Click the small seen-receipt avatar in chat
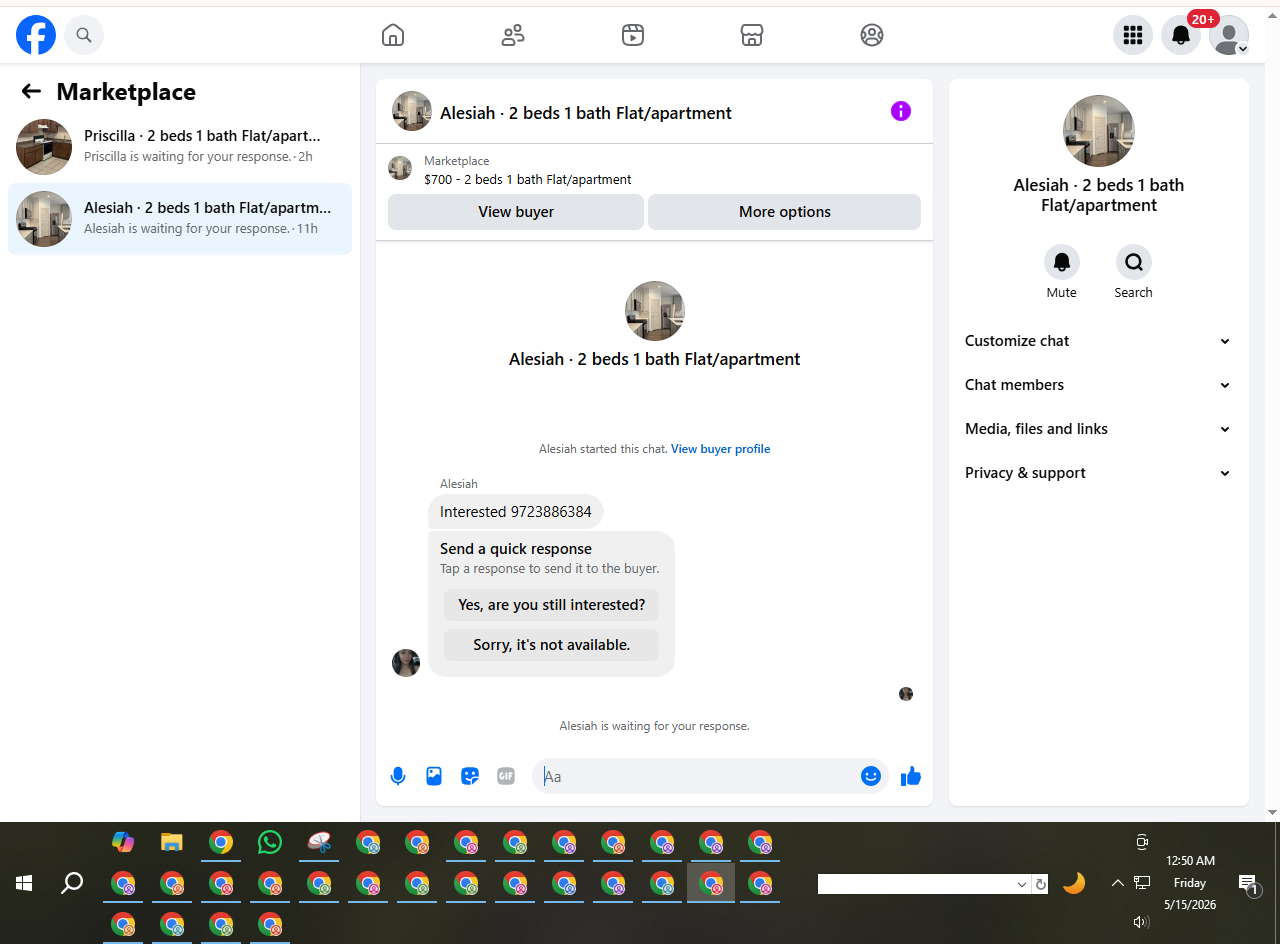 [906, 694]
